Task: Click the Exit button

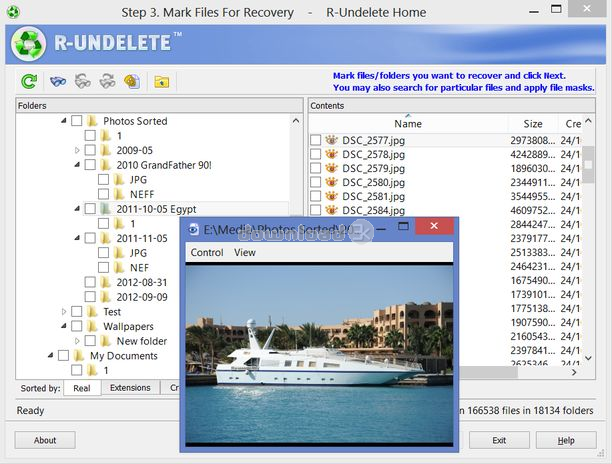Action: point(499,440)
